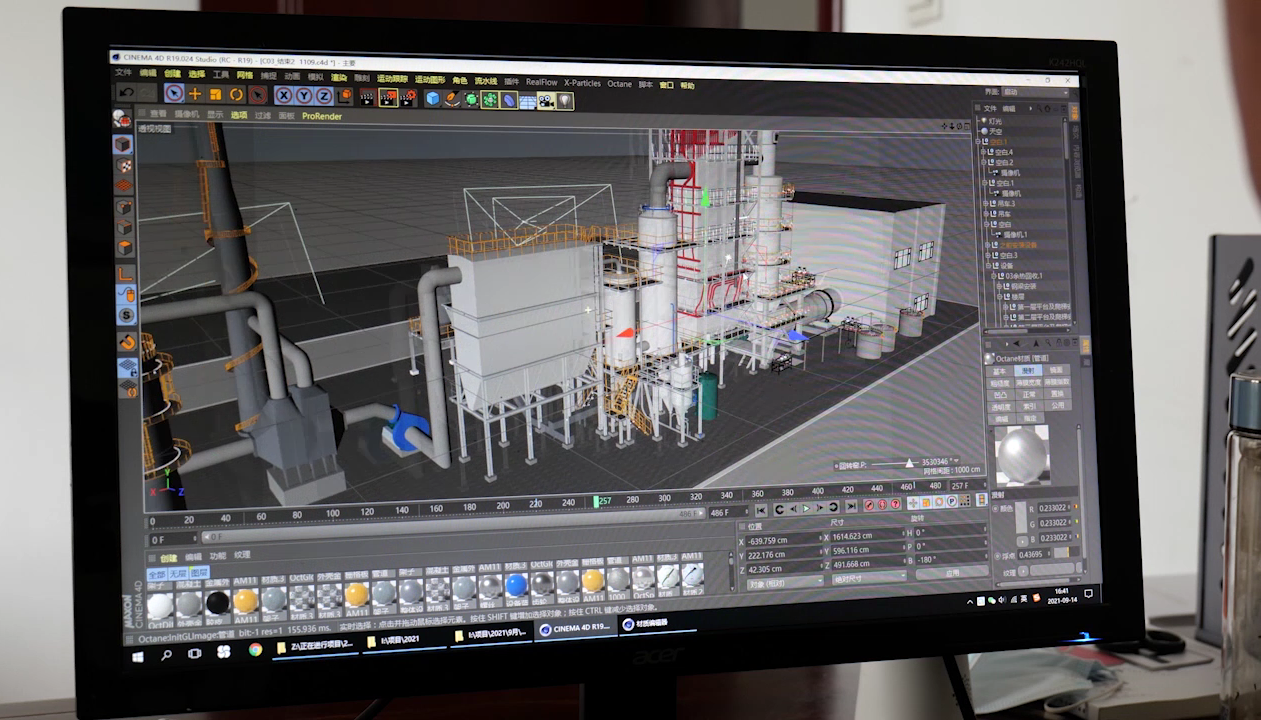Switch to the 透明度 material tab

[x=1001, y=407]
